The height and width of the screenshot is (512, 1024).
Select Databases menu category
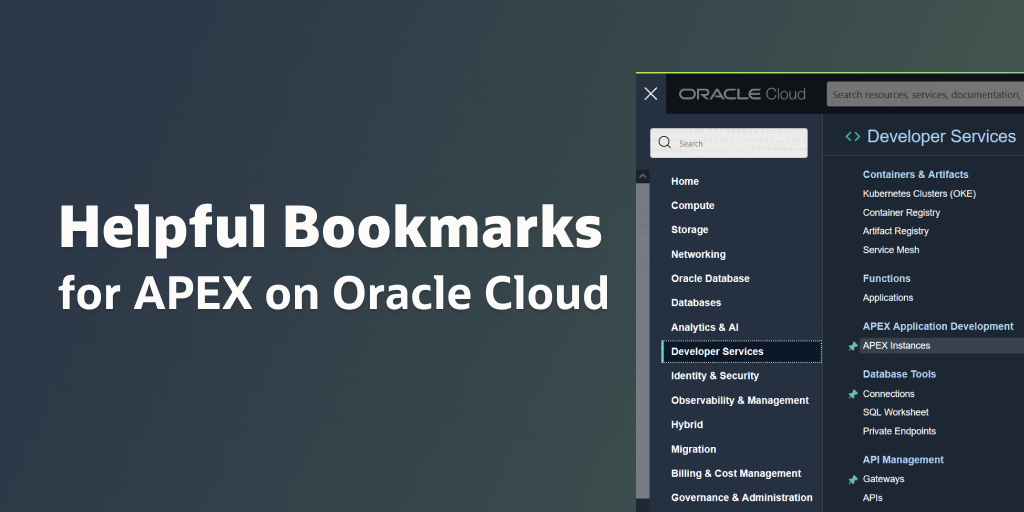tap(696, 302)
